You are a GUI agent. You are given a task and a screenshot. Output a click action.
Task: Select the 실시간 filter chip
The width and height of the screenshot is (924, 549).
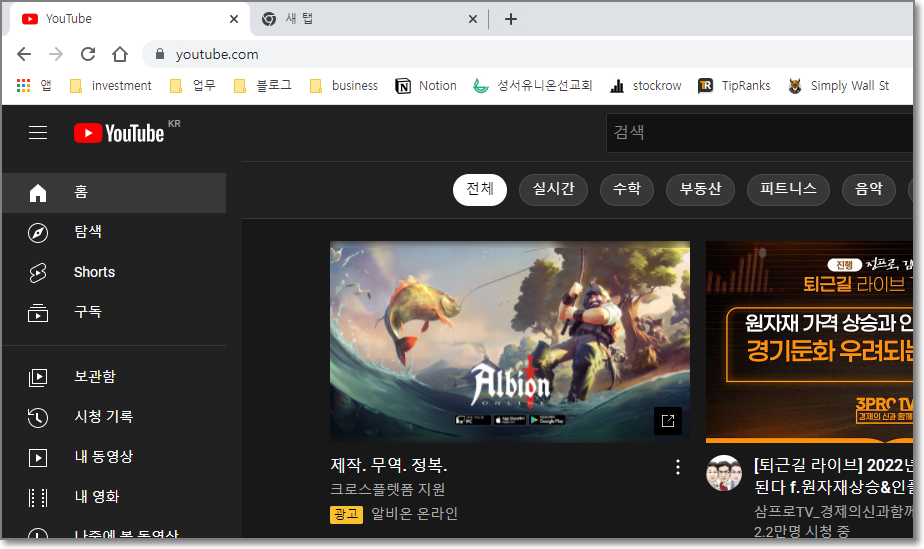pyautogui.click(x=553, y=190)
